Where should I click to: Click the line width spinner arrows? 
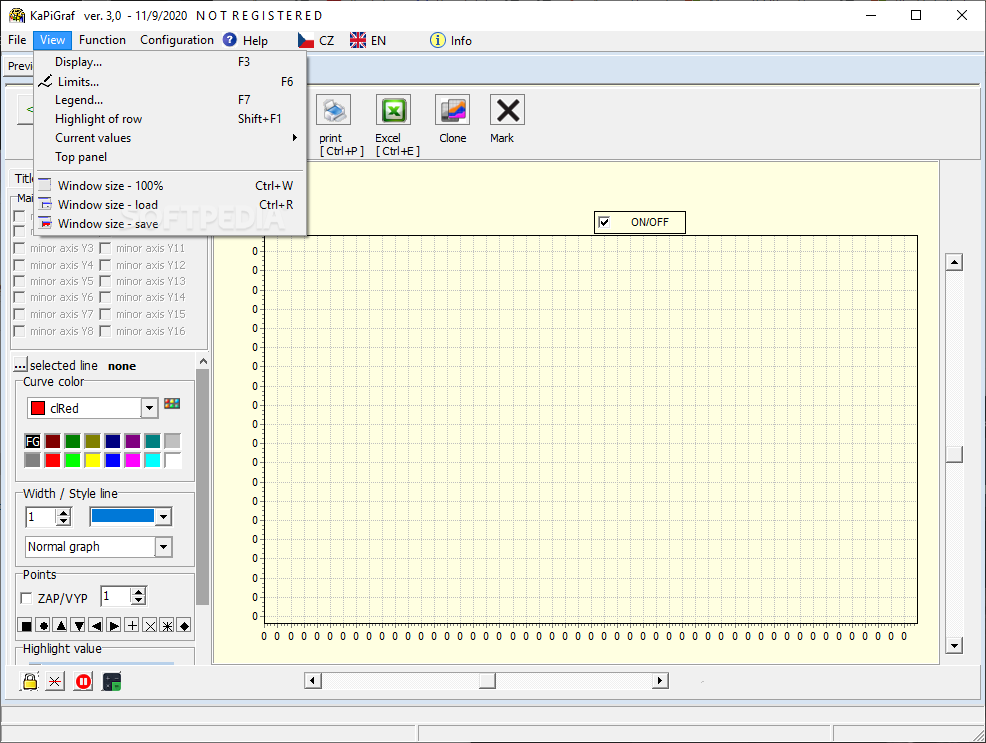(x=63, y=517)
